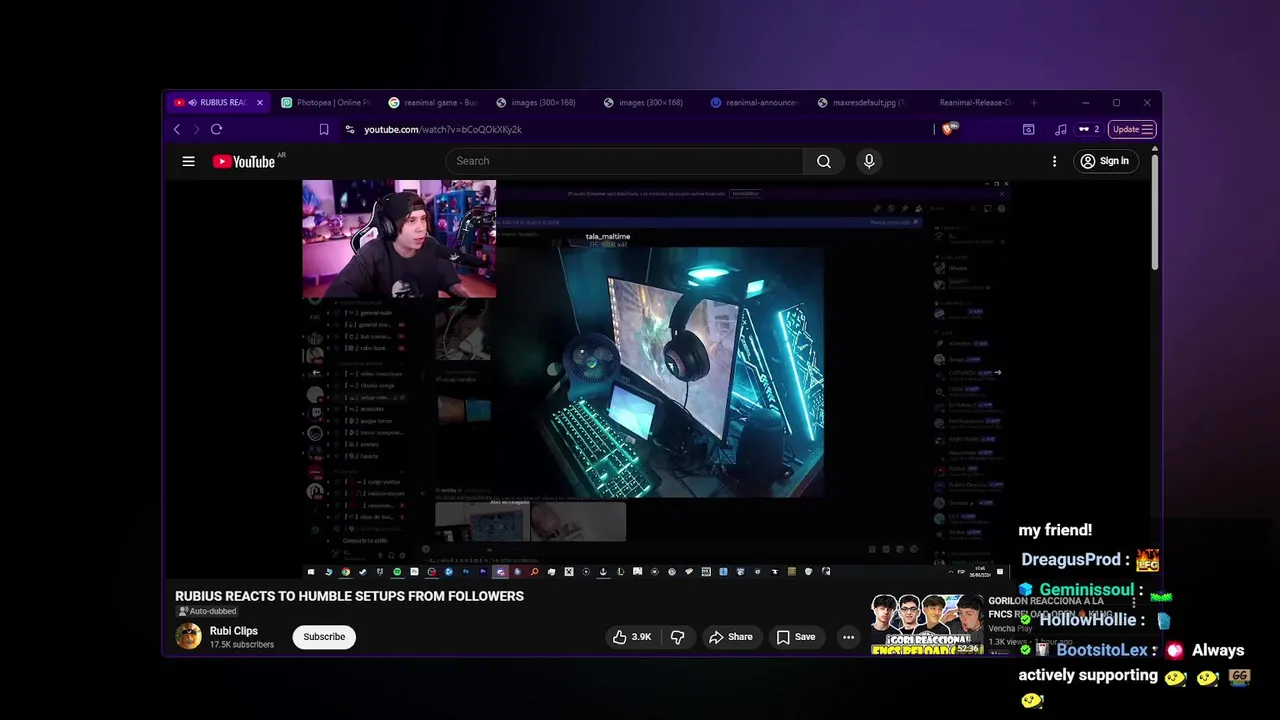This screenshot has width=1280, height=720.
Task: Click the Sign in button
Action: pyautogui.click(x=1105, y=161)
